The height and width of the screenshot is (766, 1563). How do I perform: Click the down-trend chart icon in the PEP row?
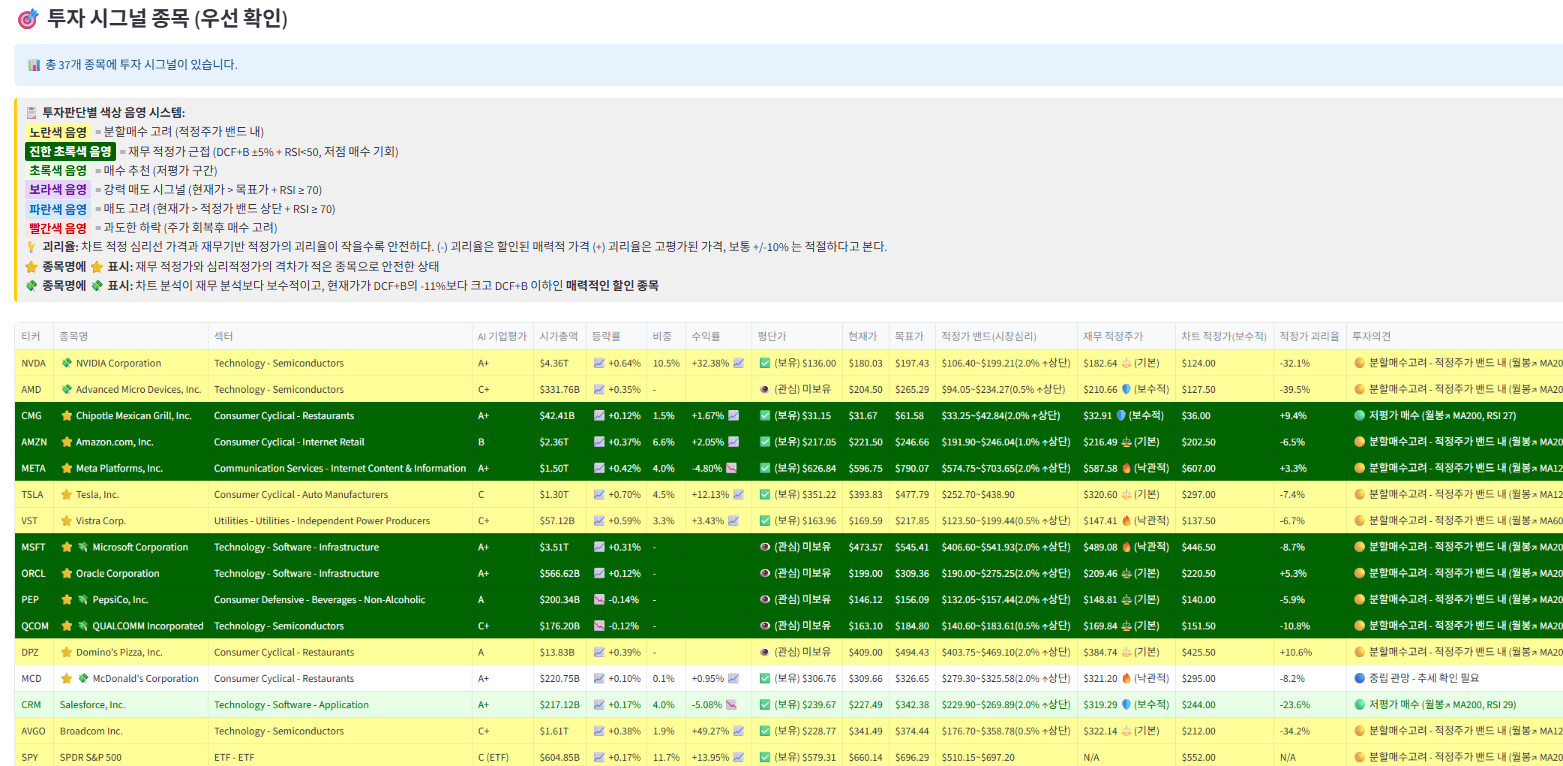pos(599,600)
